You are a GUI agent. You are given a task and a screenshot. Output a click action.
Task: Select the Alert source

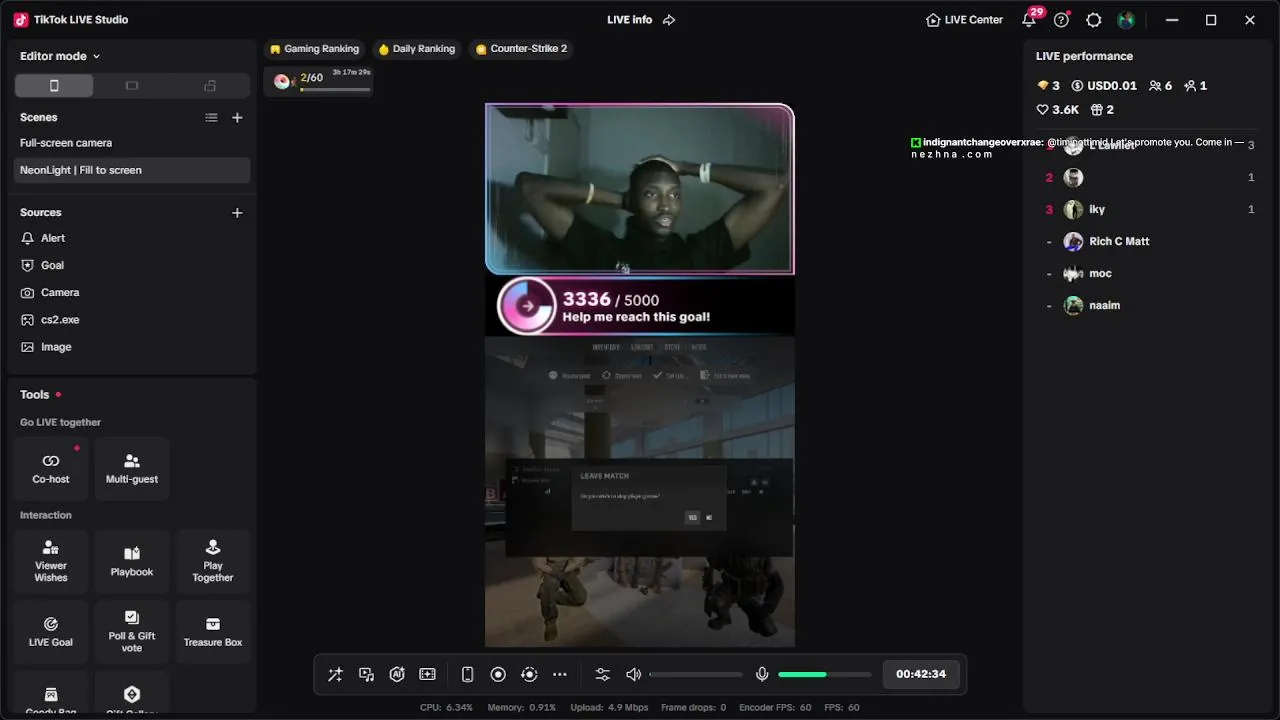pyautogui.click(x=132, y=238)
